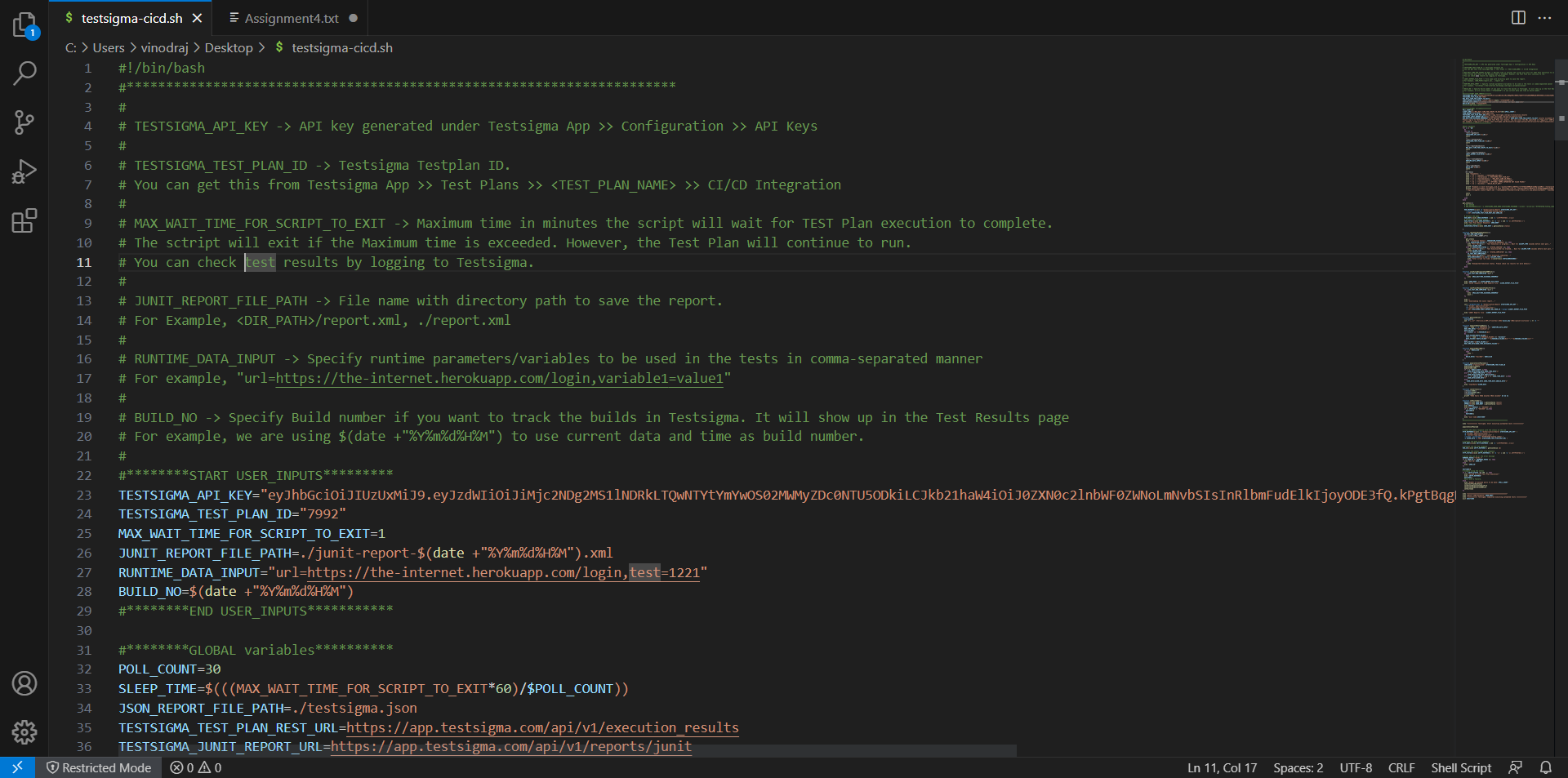Click the JSON_REPORT_FILE_PATH line
Image resolution: width=1568 pixels, height=778 pixels.
pyautogui.click(x=268, y=708)
